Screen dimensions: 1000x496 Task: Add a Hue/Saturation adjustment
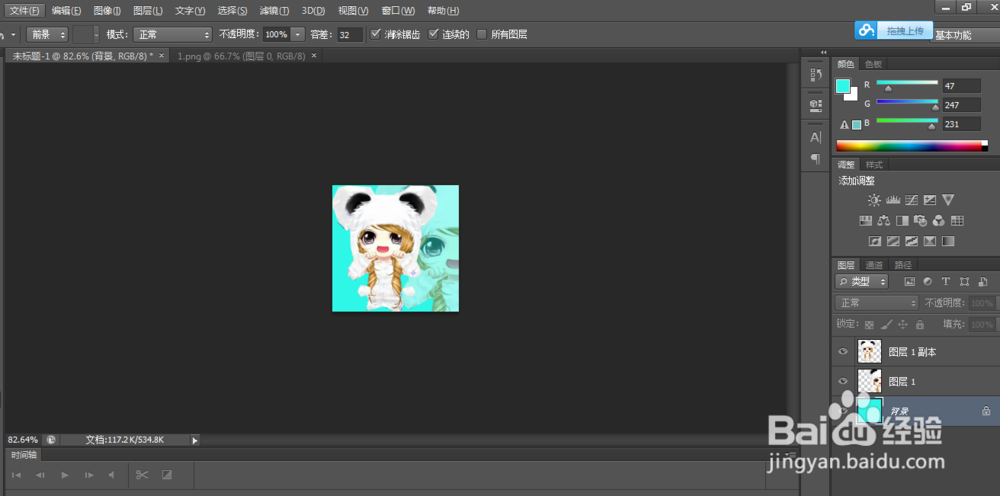click(x=865, y=221)
